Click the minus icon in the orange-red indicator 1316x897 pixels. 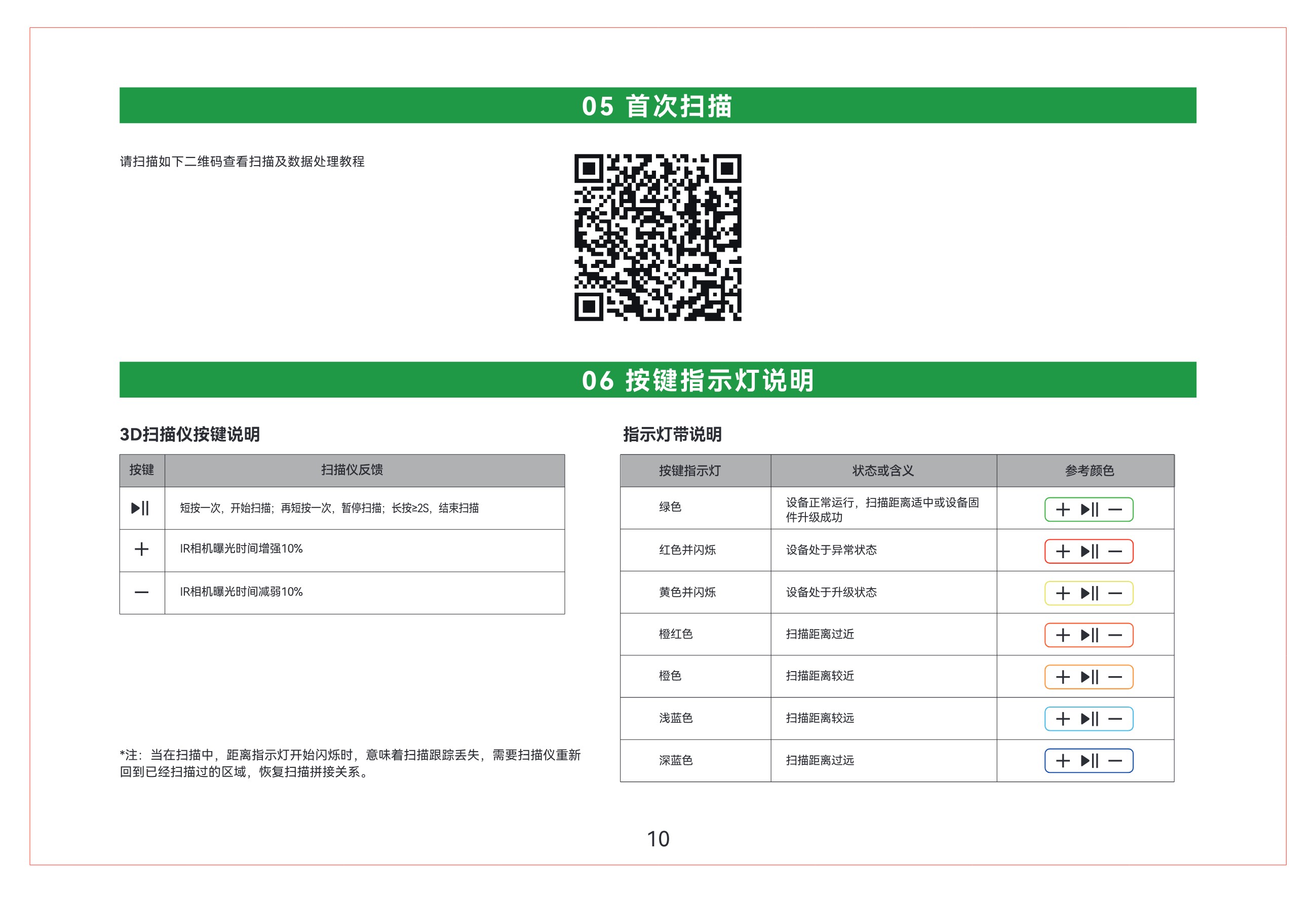[x=1115, y=635]
